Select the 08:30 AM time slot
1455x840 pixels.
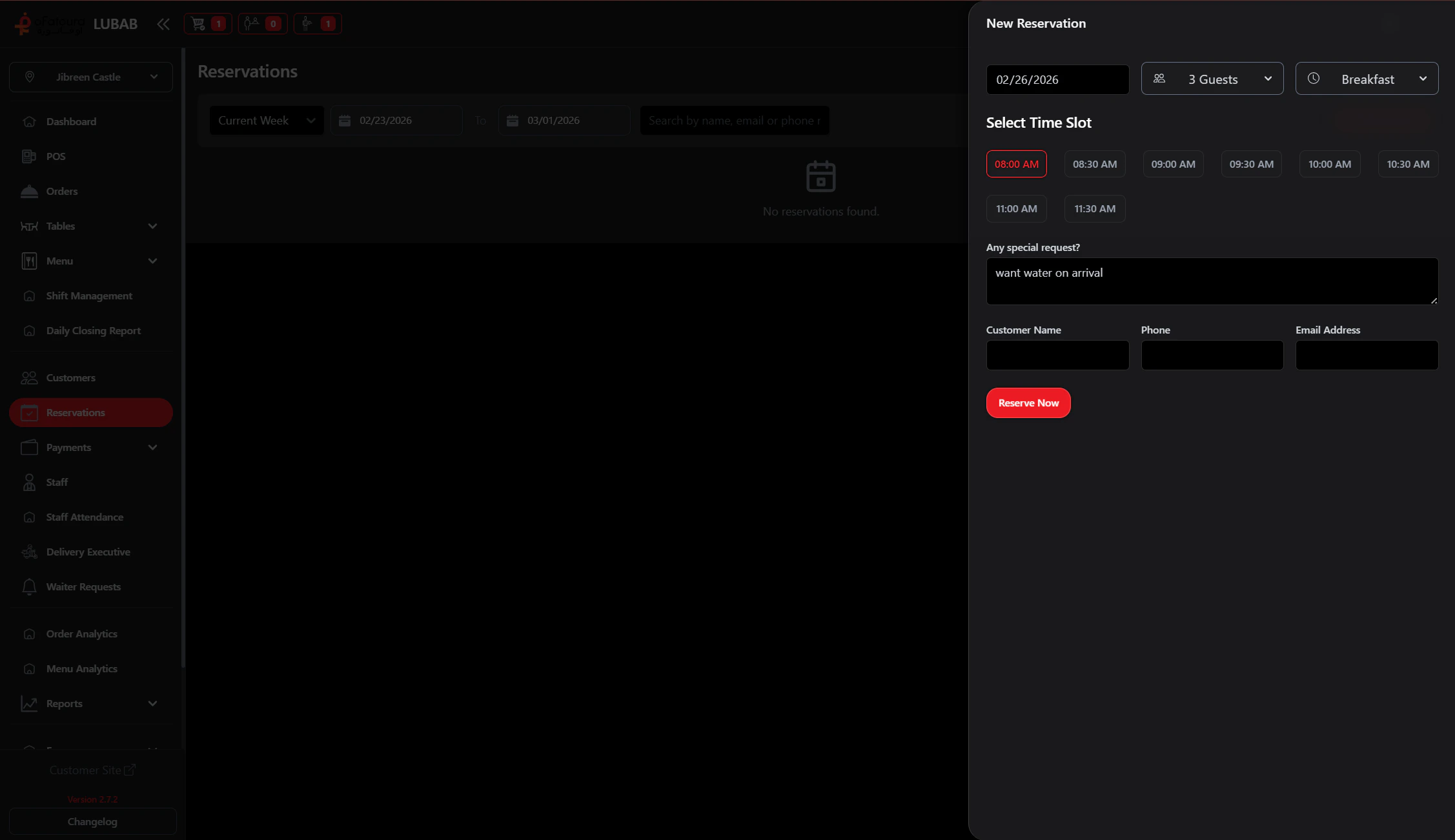[1095, 164]
